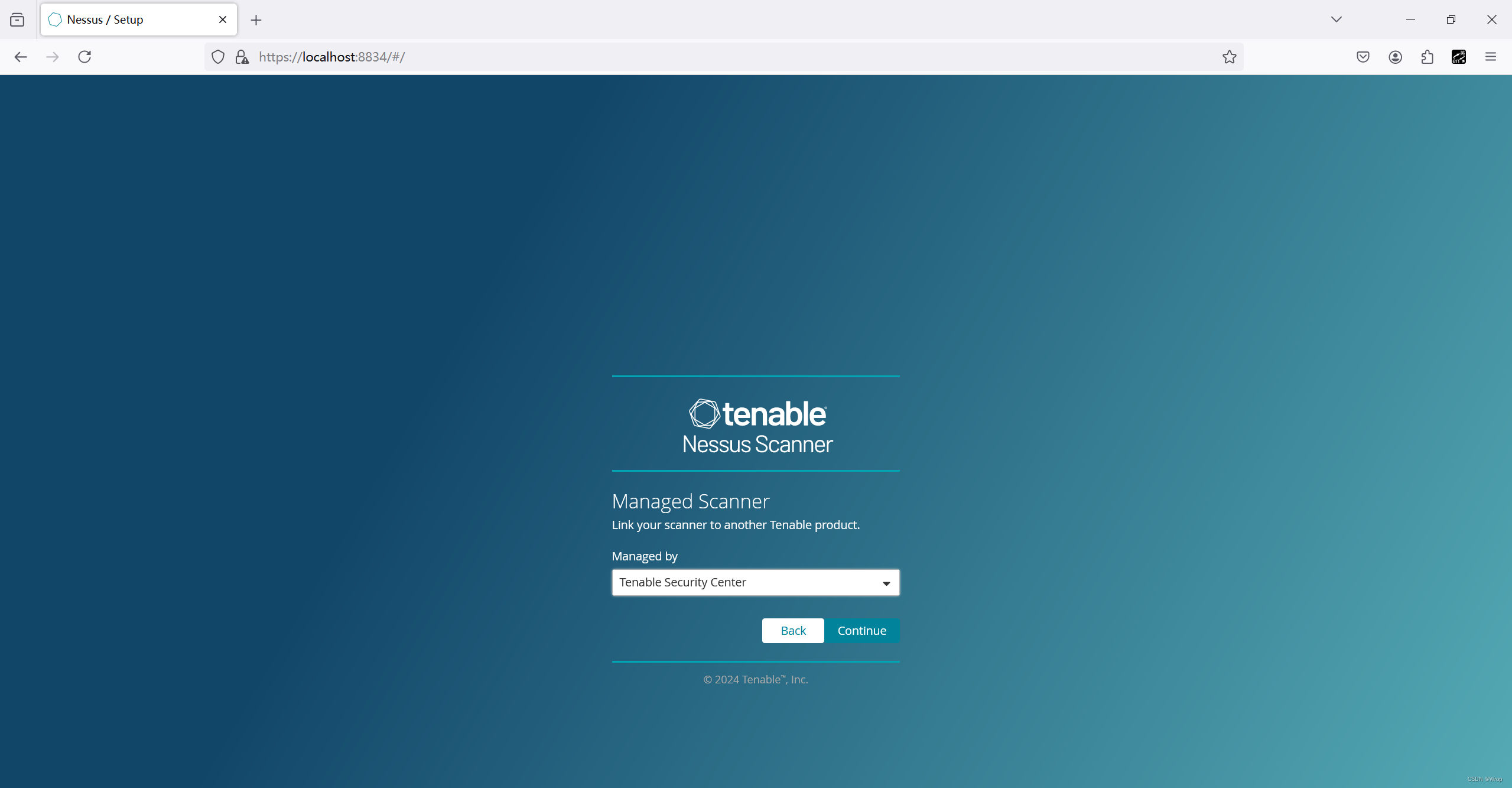Open the list all tabs chevron
Screen dimensions: 1512x788
[x=1337, y=20]
